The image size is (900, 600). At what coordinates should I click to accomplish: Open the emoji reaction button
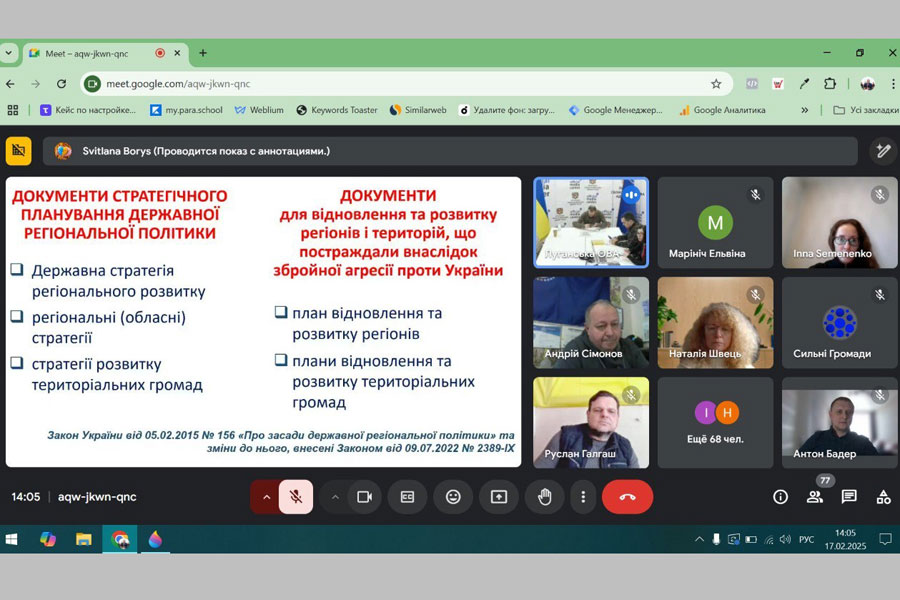(453, 497)
